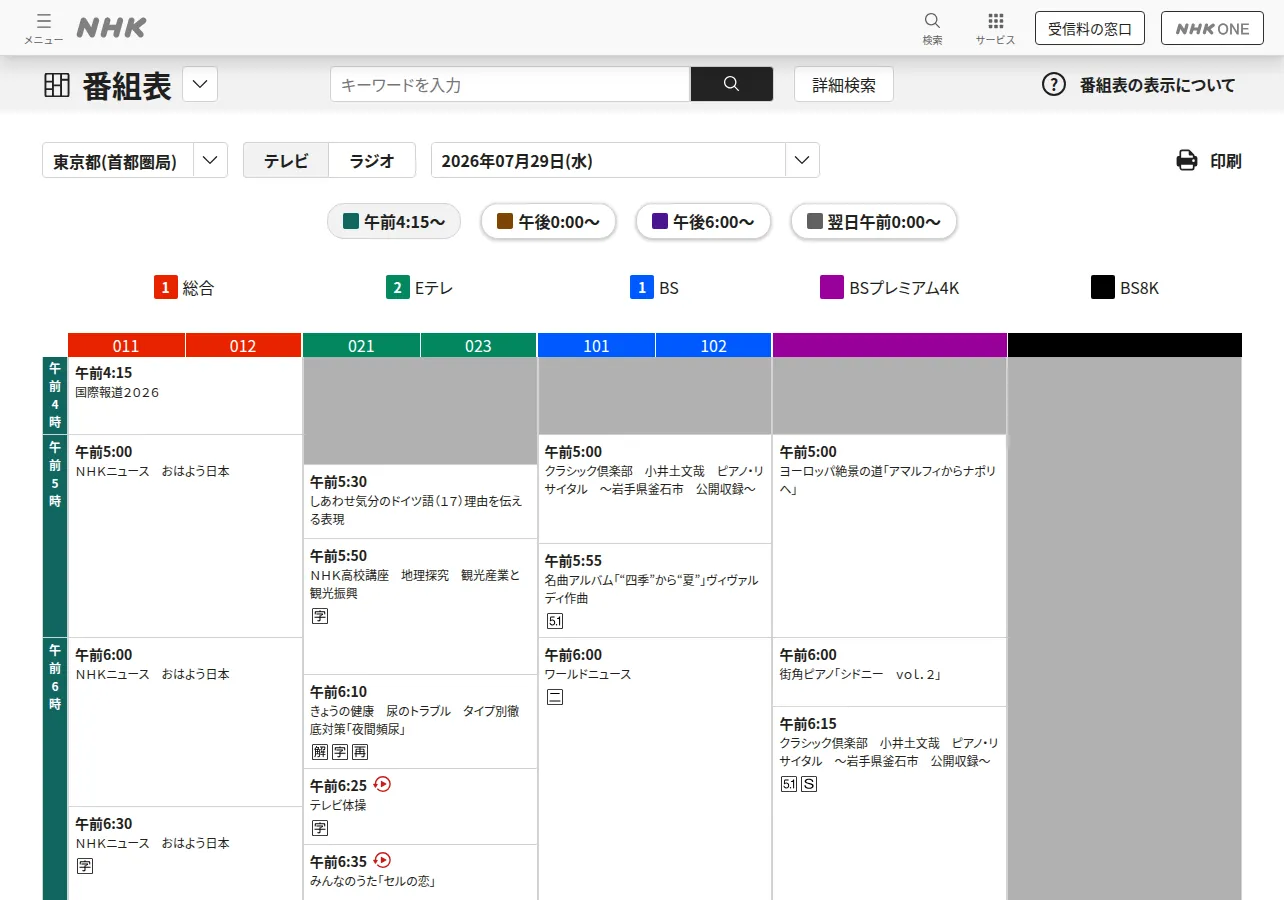Image resolution: width=1284 pixels, height=900 pixels.
Task: Jump to 翌日午前0:00〜 time slot
Action: pyautogui.click(x=874, y=221)
